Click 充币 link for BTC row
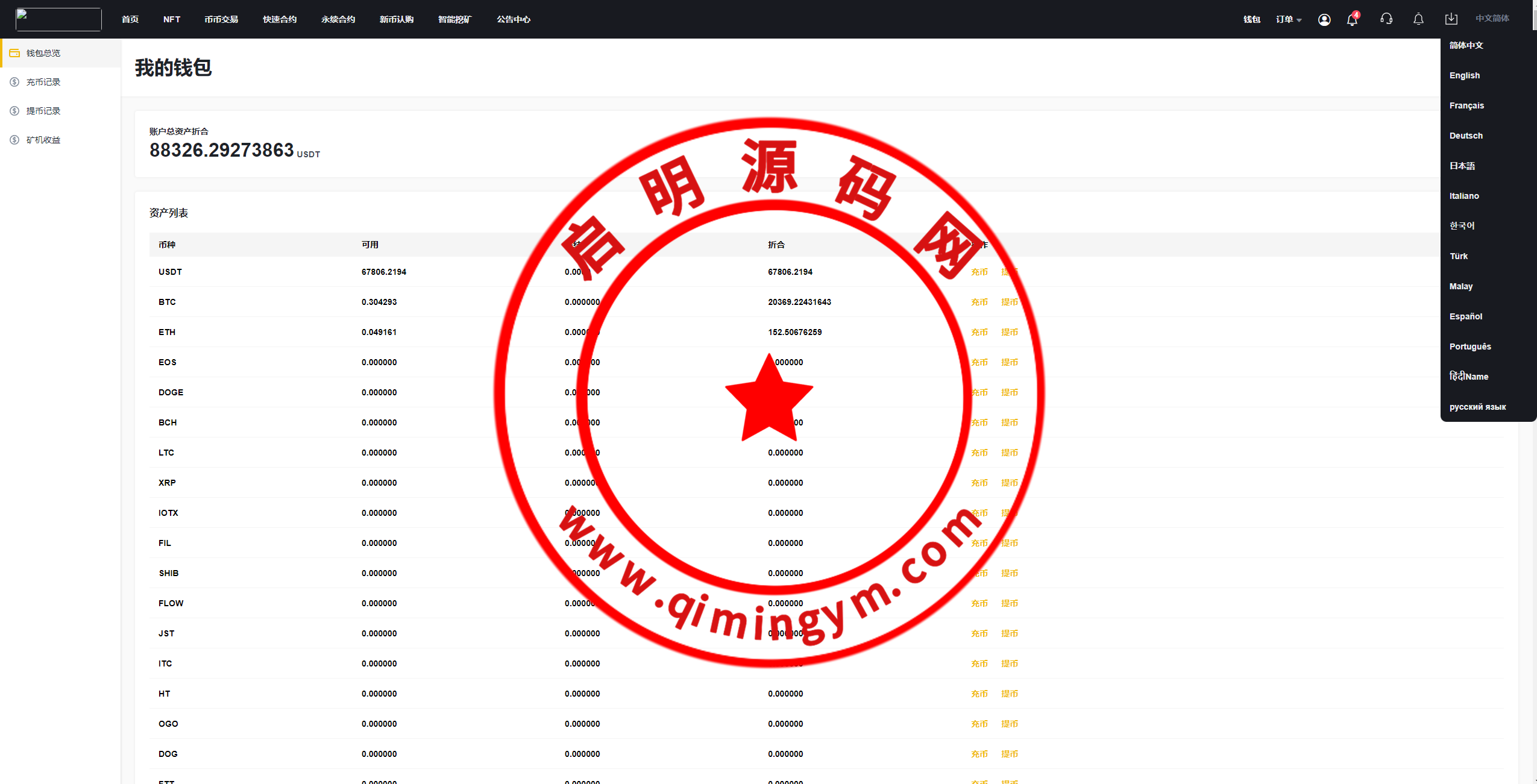This screenshot has width=1537, height=784. coord(979,302)
